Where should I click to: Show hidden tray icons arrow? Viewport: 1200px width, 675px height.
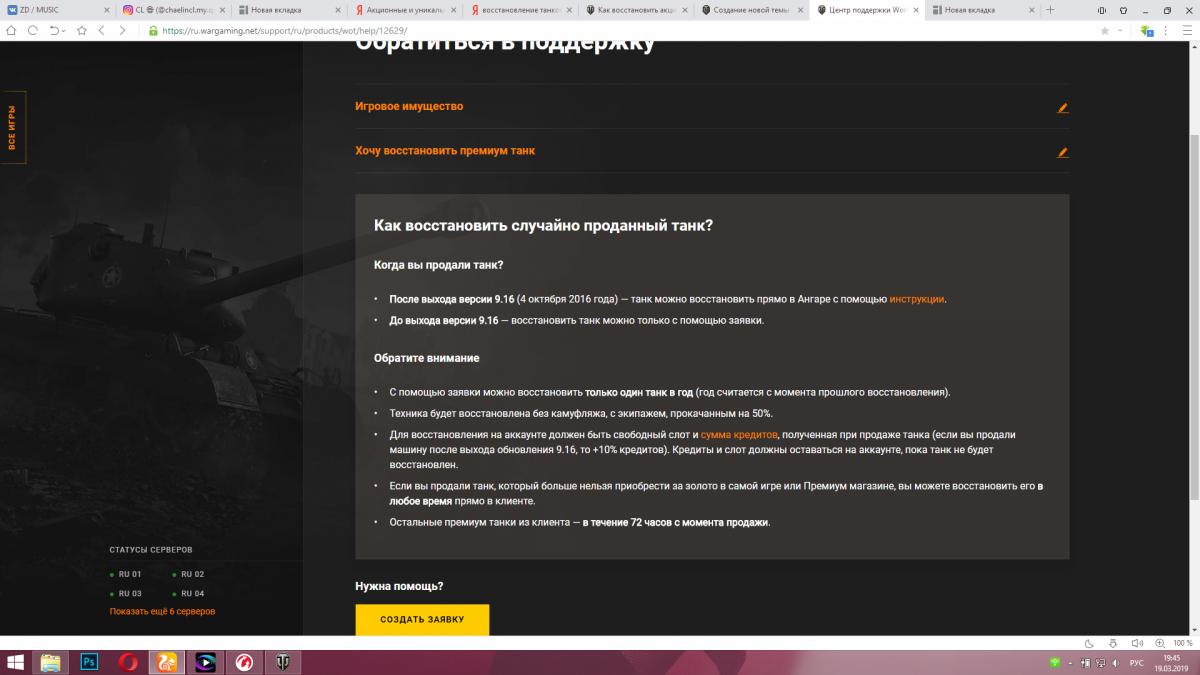click(1069, 662)
